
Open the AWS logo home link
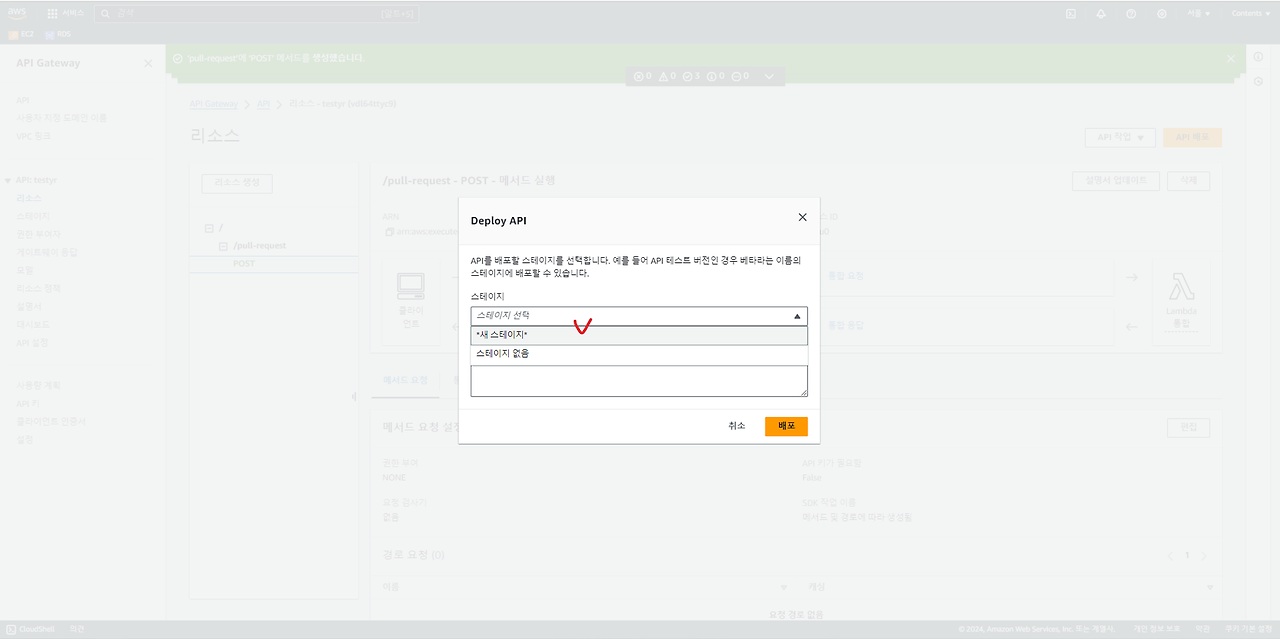tap(18, 13)
